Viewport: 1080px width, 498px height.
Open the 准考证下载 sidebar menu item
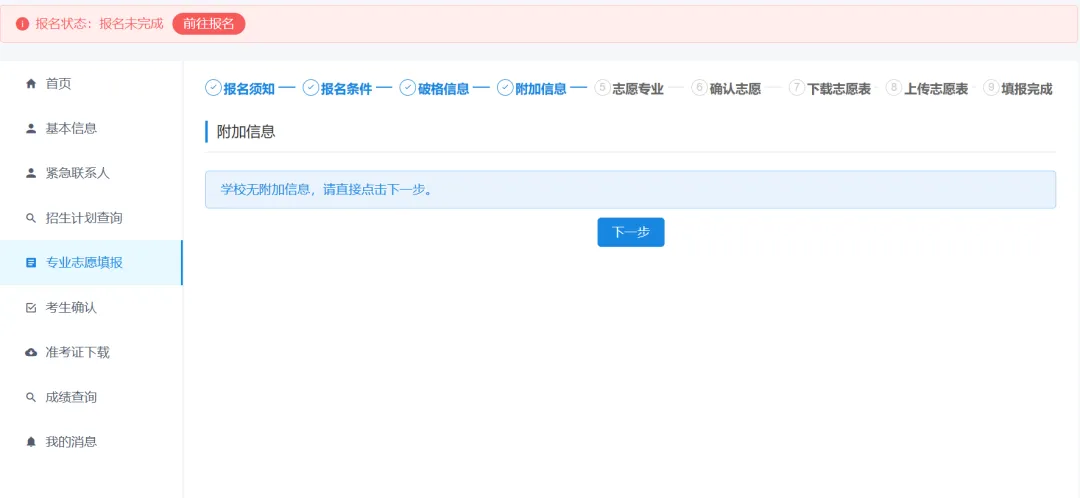pos(91,353)
